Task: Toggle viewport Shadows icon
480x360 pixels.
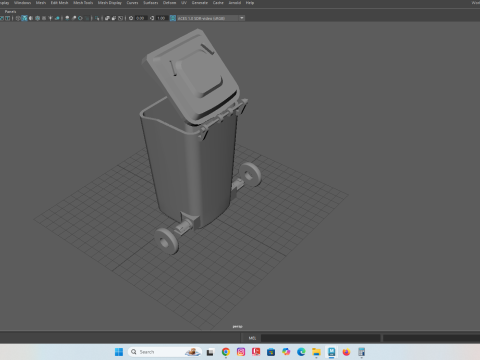Action: click(57, 18)
